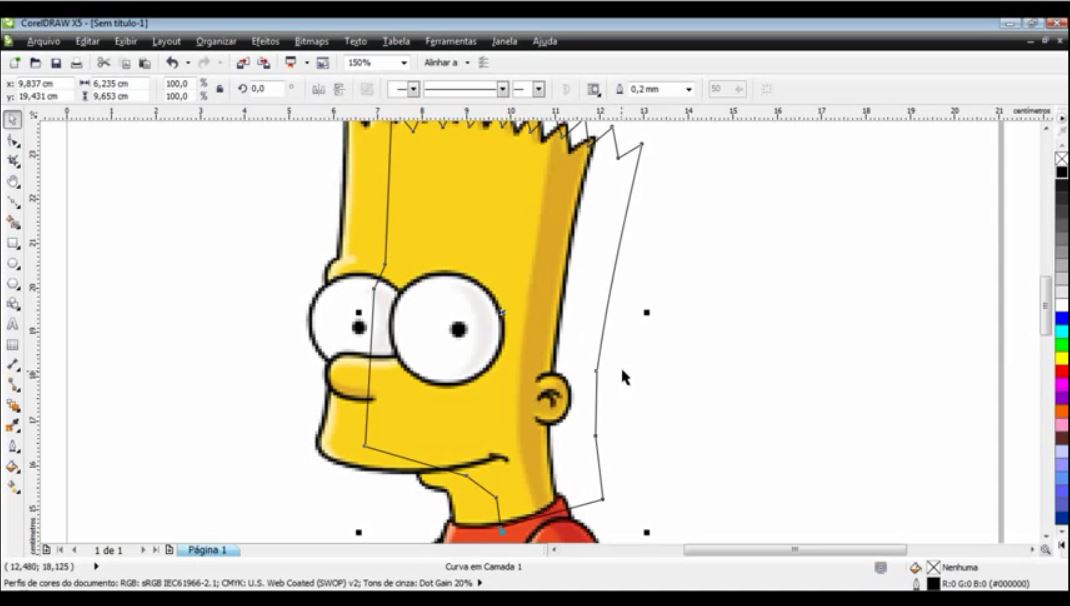The width and height of the screenshot is (1070, 606).
Task: Print the document
Action: [76, 63]
